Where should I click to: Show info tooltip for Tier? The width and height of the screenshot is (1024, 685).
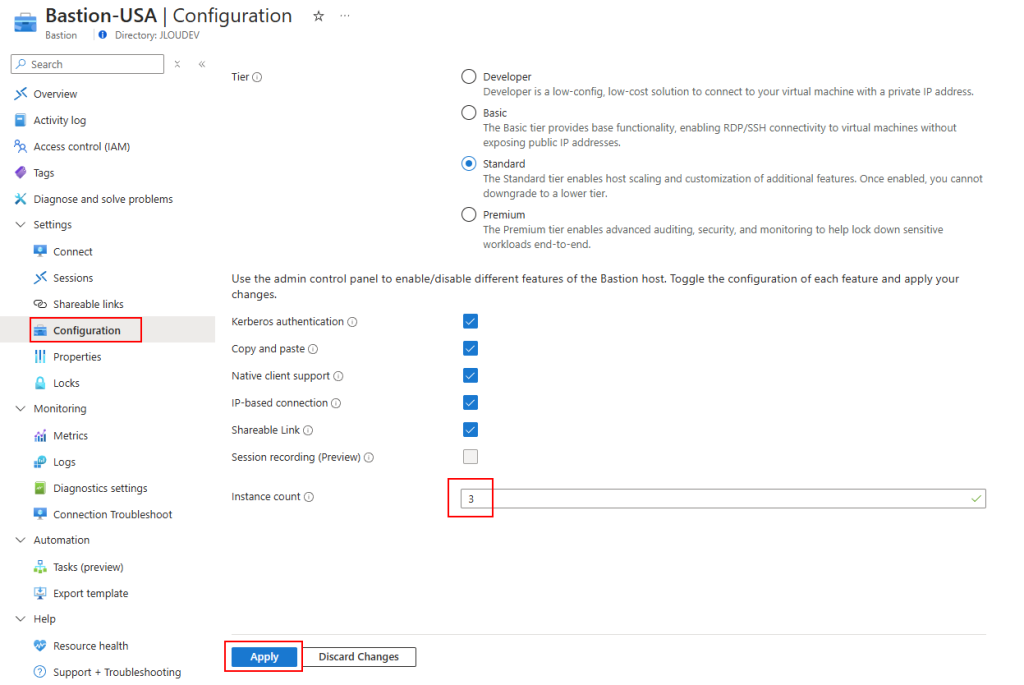(257, 77)
